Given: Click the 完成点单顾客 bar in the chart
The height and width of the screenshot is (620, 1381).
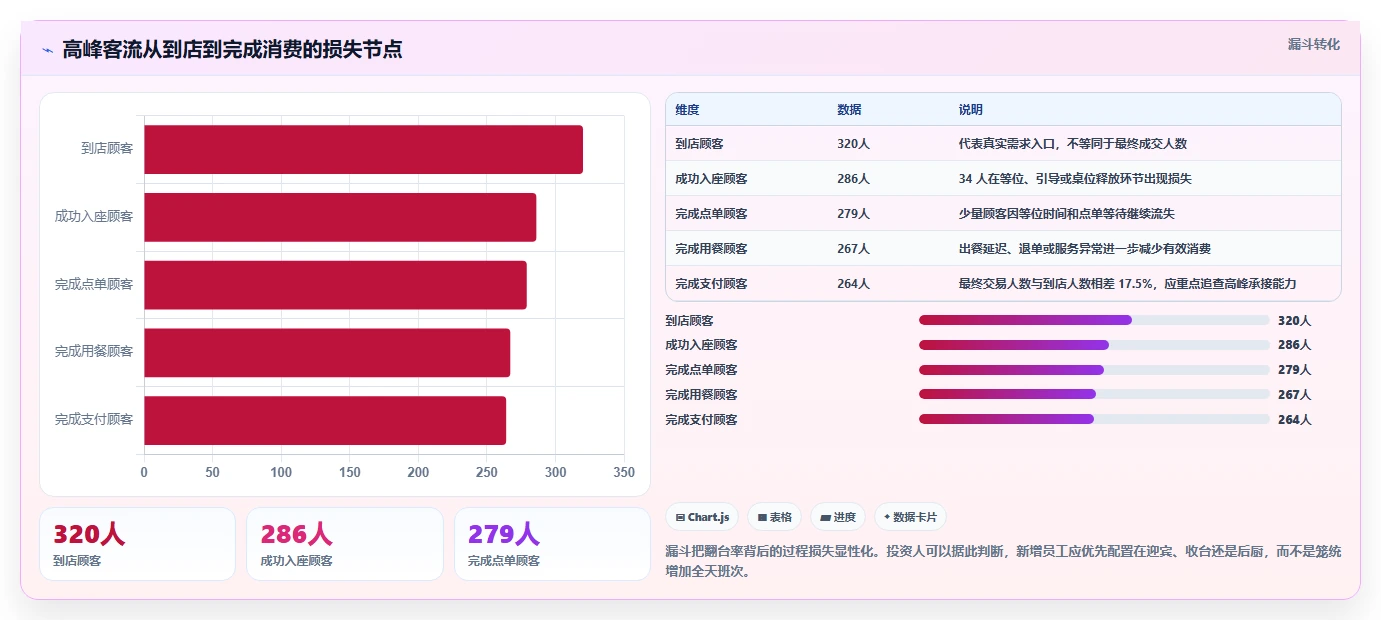Looking at the screenshot, I should click(335, 285).
